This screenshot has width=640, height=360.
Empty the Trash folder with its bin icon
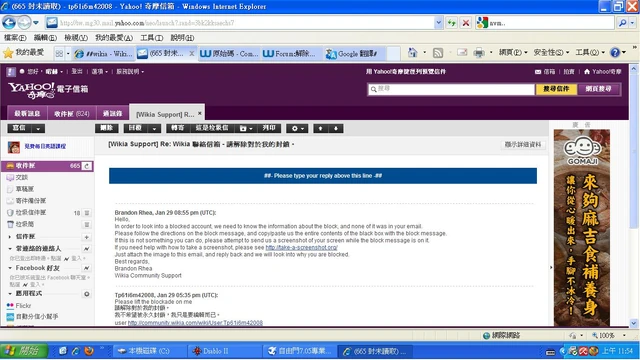[x=87, y=224]
